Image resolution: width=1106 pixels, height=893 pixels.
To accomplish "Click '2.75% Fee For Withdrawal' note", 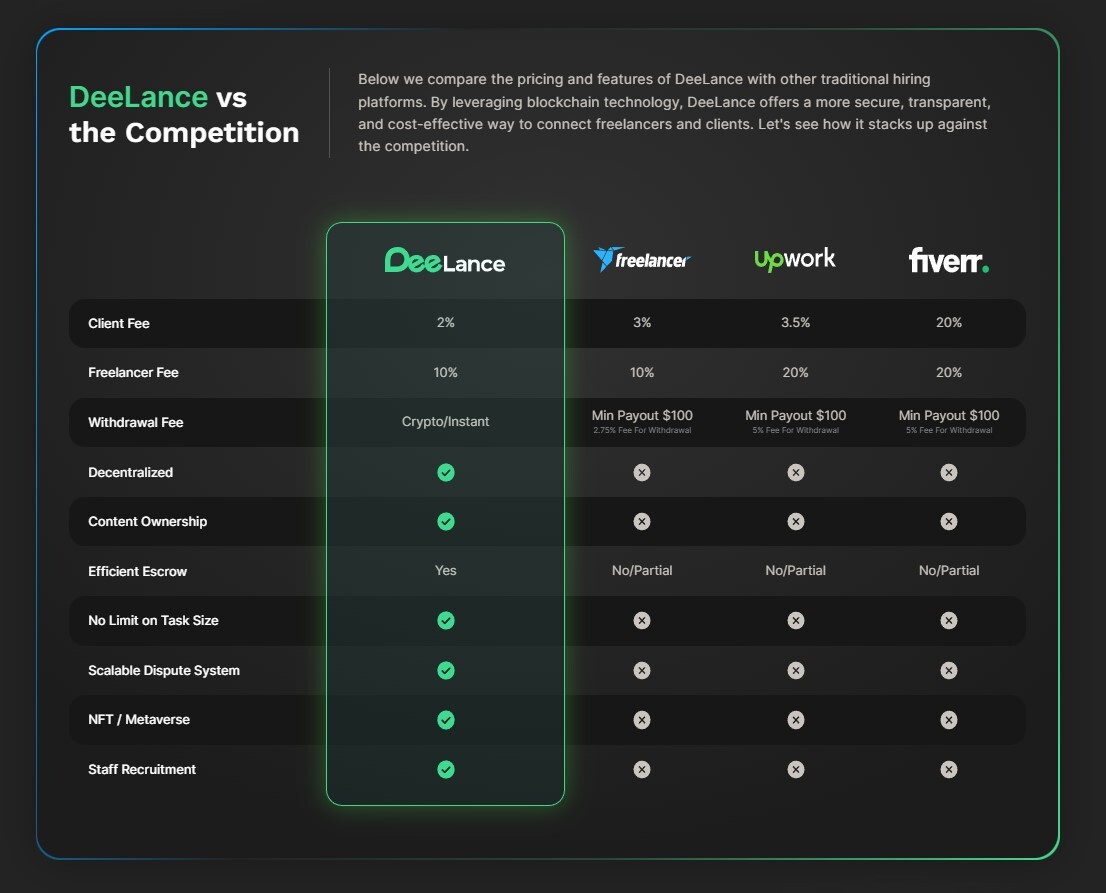I will coord(642,430).
